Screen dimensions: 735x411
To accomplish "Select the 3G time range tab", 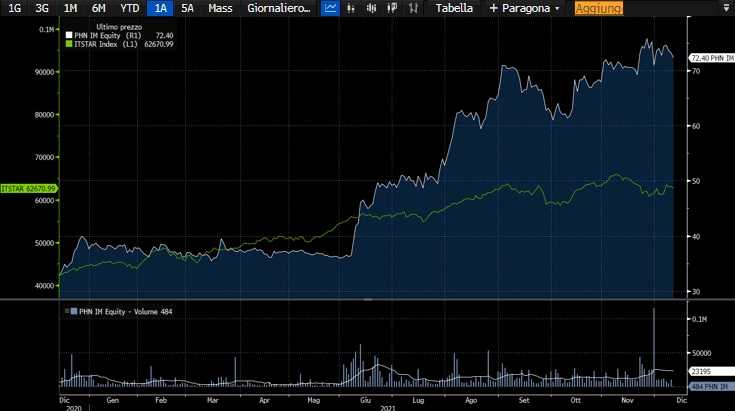I will tap(42, 8).
